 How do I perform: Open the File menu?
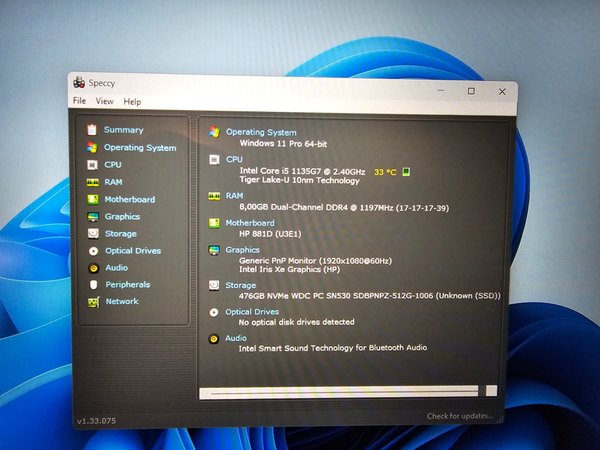click(79, 101)
